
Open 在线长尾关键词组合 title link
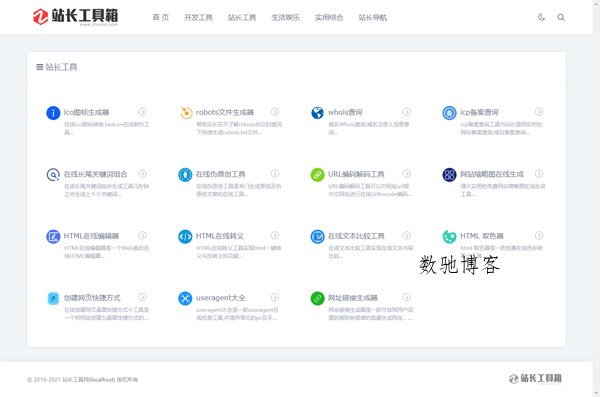coord(96,174)
